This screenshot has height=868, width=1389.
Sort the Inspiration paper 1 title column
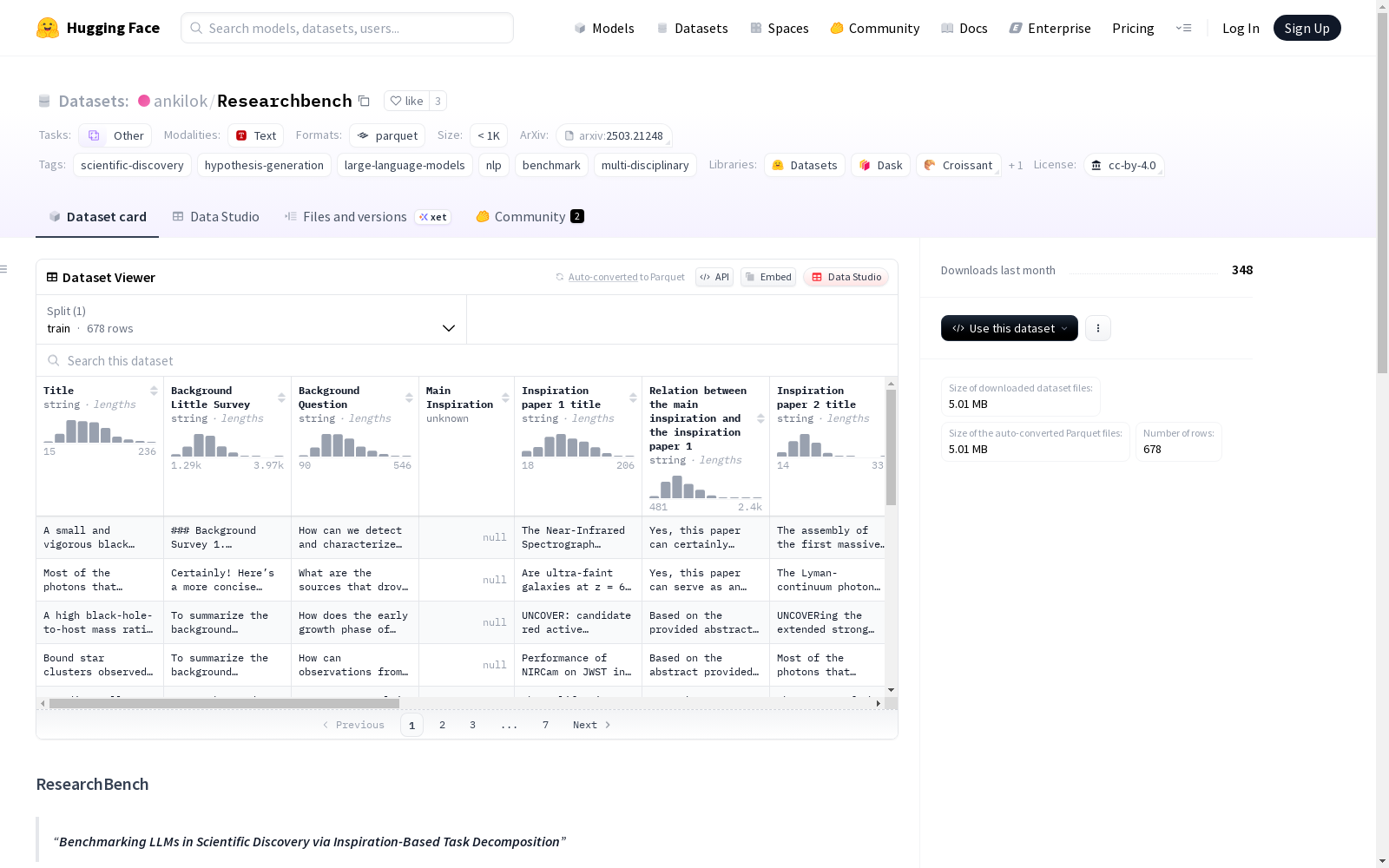pyautogui.click(x=633, y=398)
